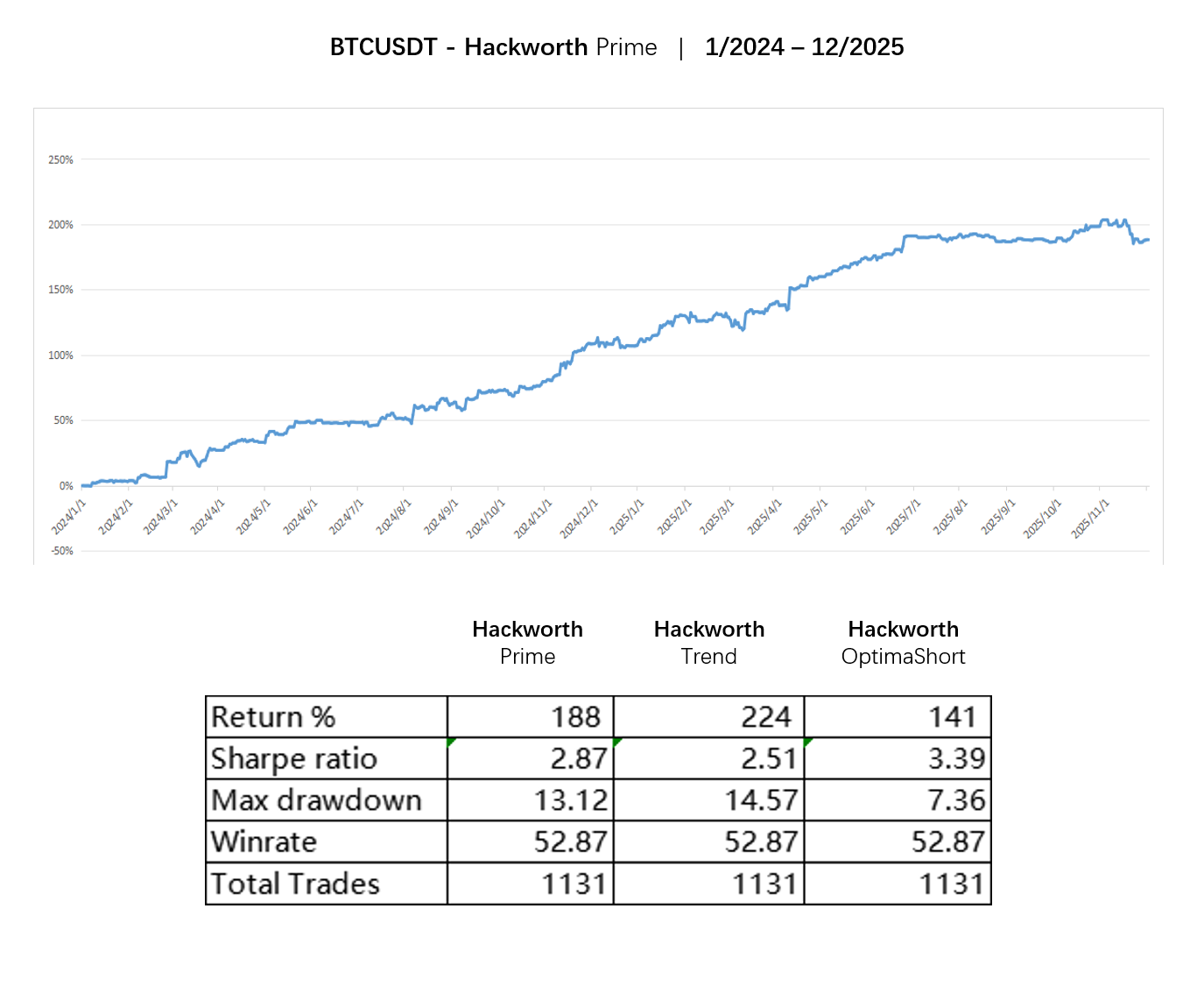
Task: Click the Return % row label
Action: pyautogui.click(x=273, y=717)
